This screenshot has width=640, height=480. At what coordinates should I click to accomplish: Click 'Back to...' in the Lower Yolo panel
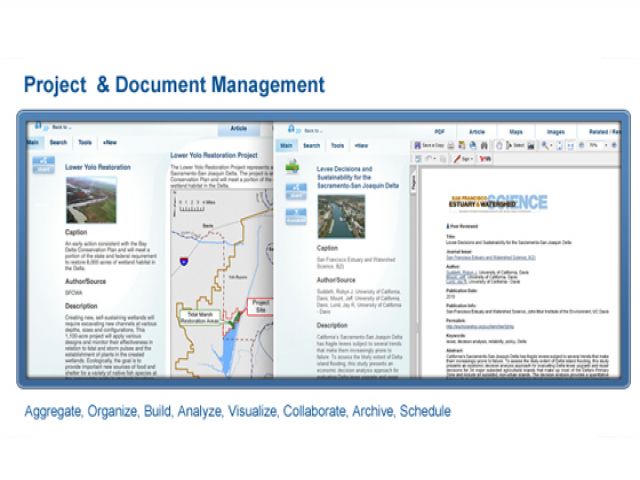click(62, 127)
